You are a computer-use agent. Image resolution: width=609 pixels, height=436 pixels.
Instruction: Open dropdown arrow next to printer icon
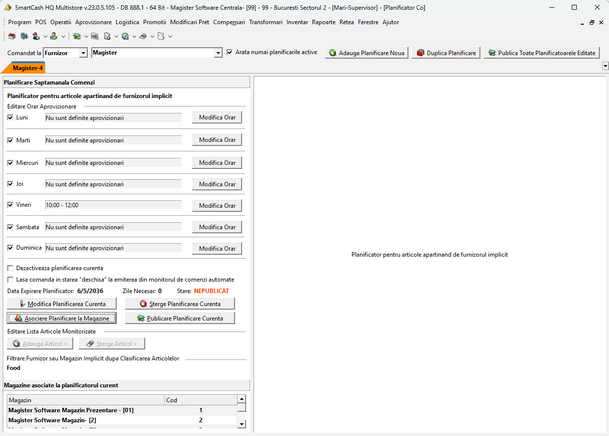tap(152, 36)
